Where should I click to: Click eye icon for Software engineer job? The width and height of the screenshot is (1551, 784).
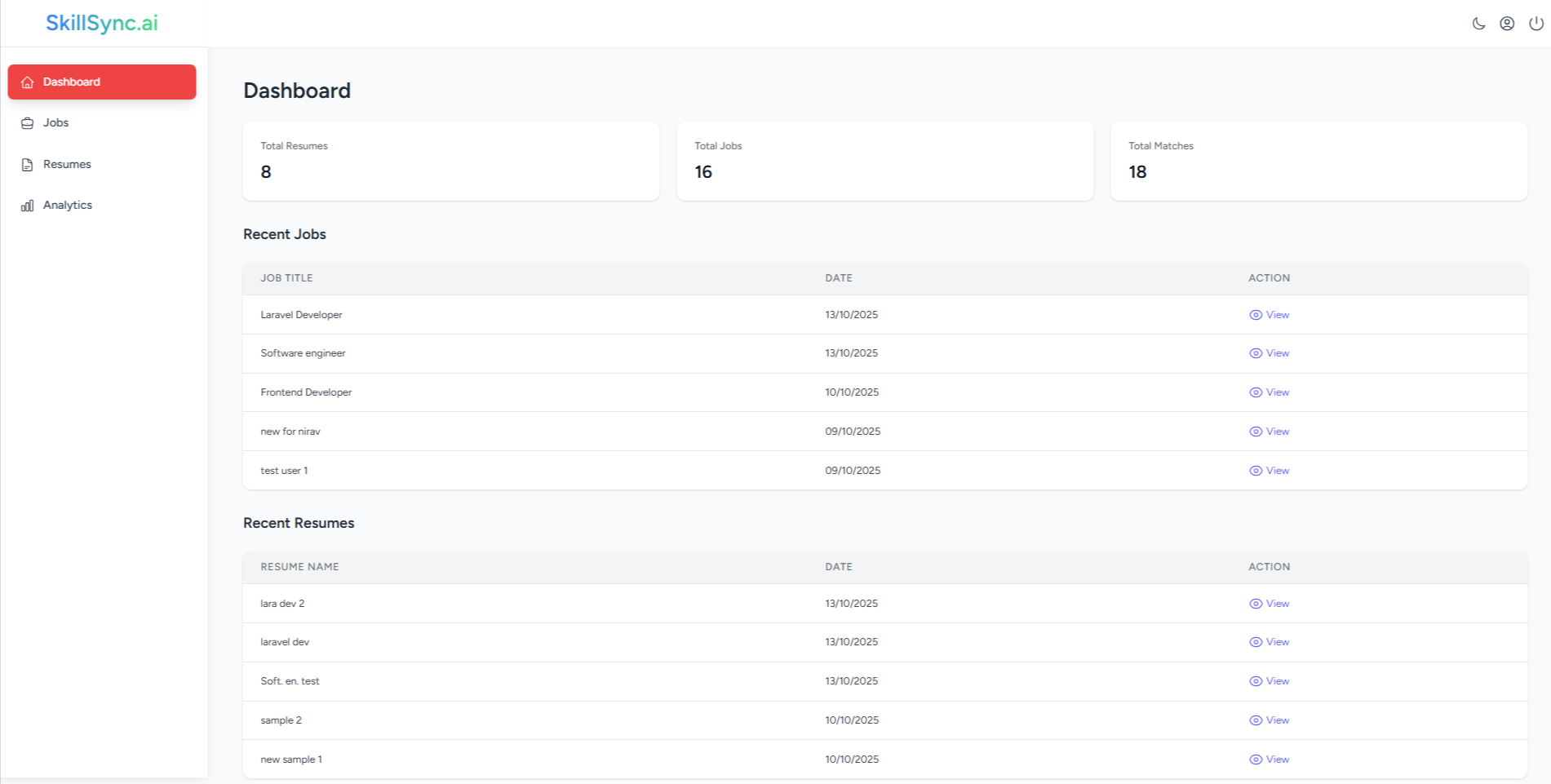[1256, 353]
